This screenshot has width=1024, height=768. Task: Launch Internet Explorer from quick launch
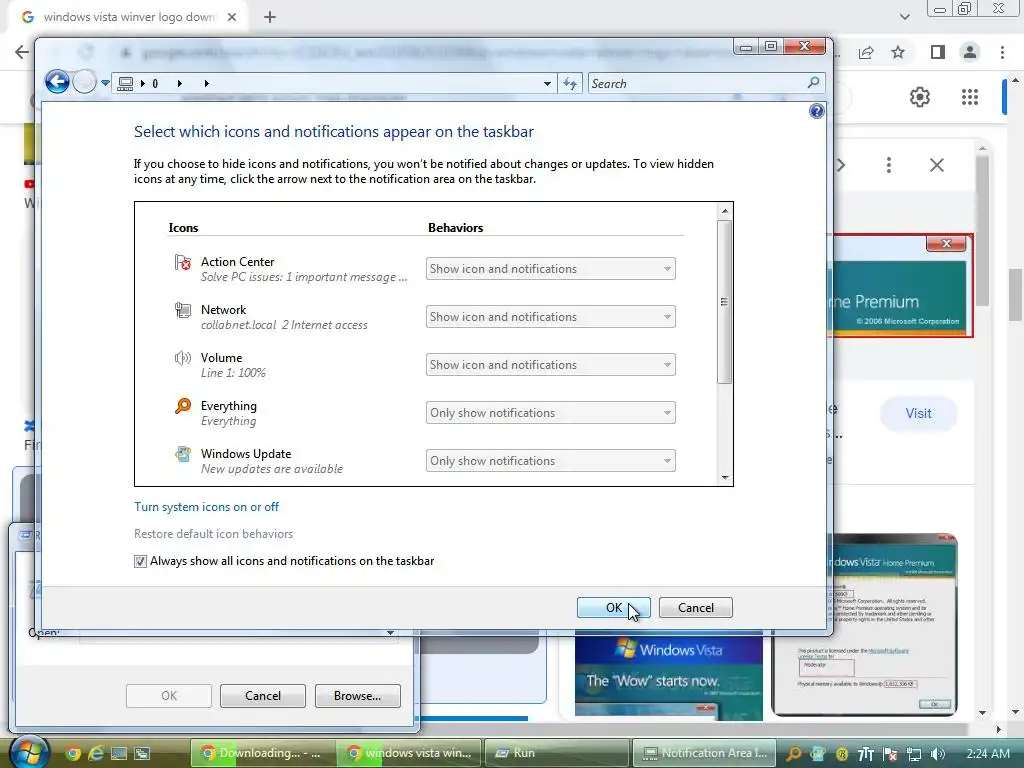(96, 754)
